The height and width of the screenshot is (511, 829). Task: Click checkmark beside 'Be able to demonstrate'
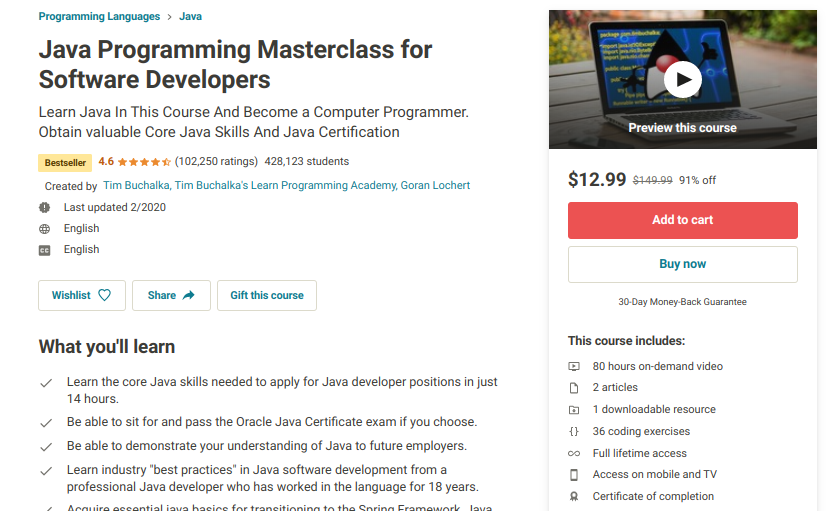46,447
